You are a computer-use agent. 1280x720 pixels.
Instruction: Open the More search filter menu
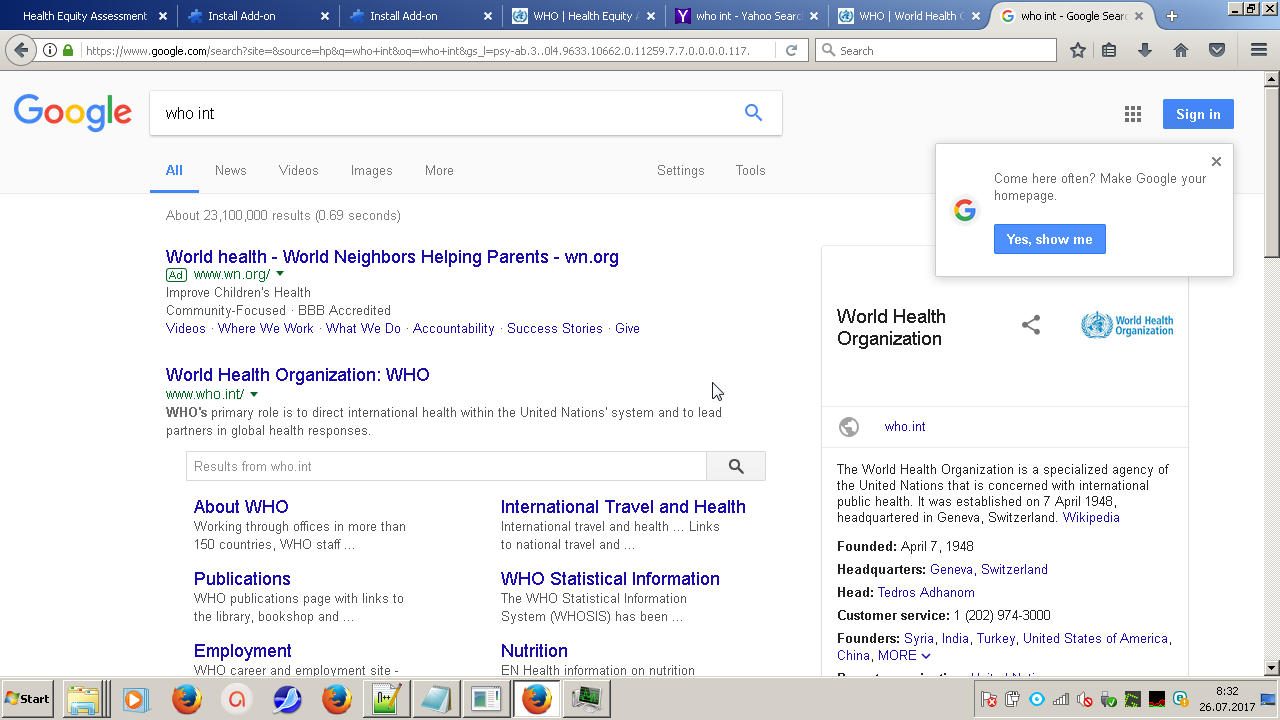pos(439,171)
